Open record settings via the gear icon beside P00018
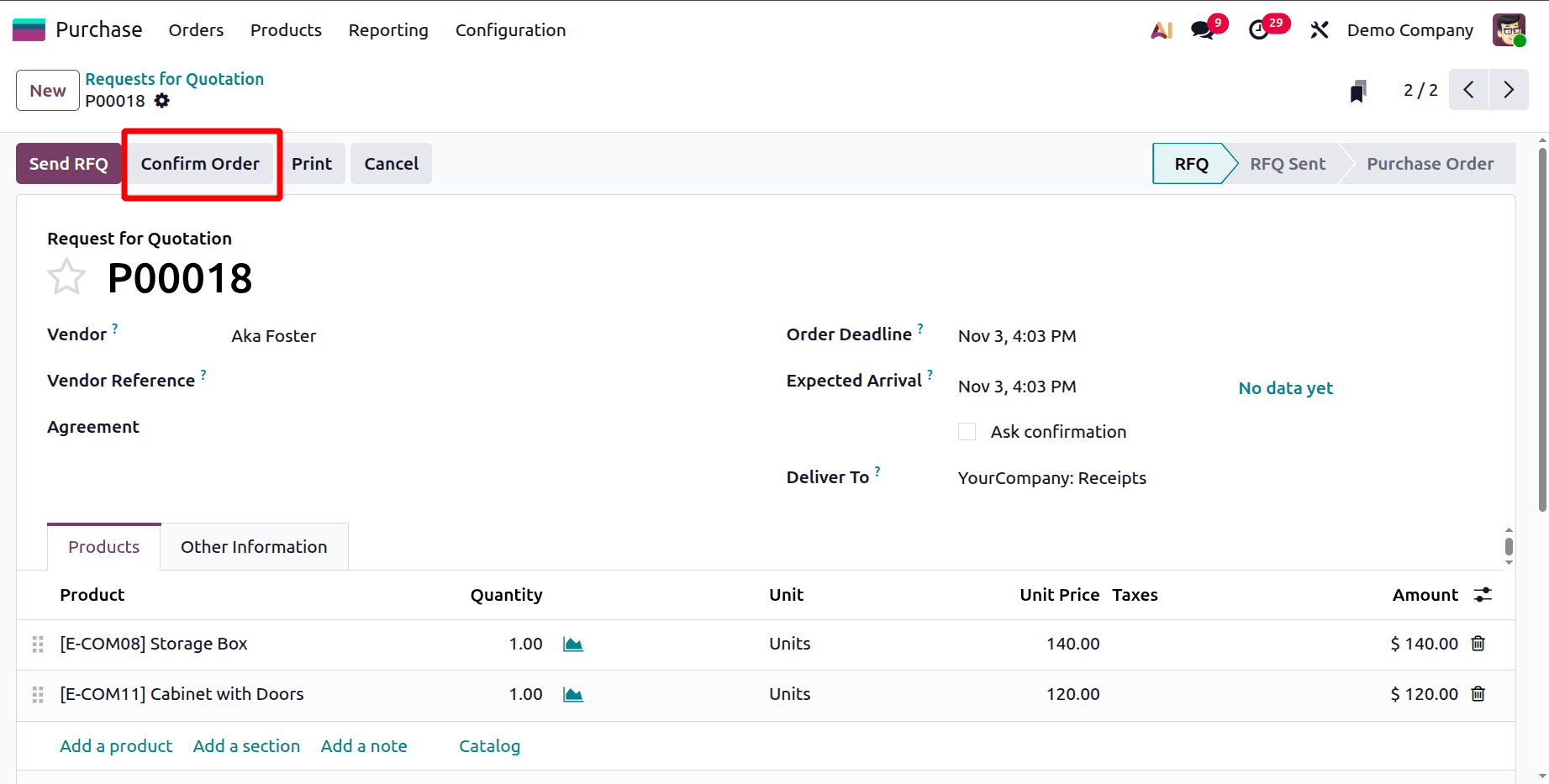 coord(161,101)
